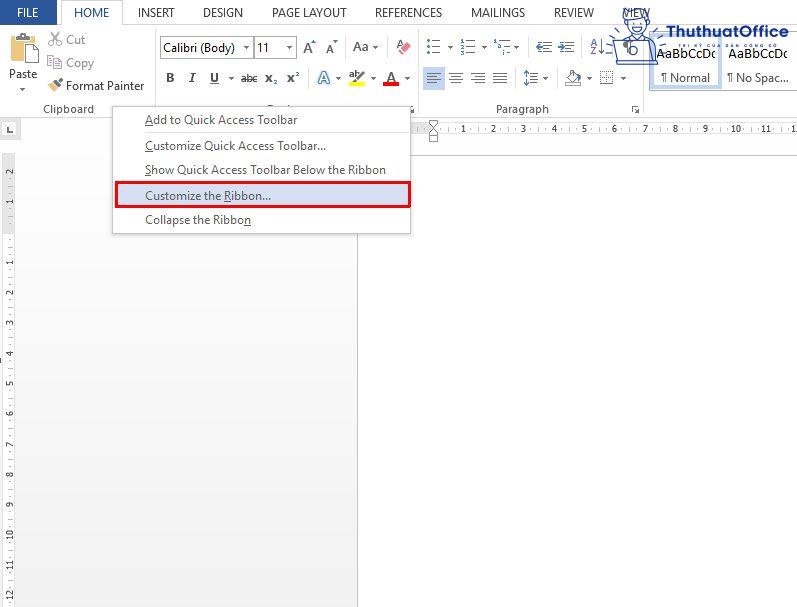Toggle Strikethrough formatting

coord(249,78)
